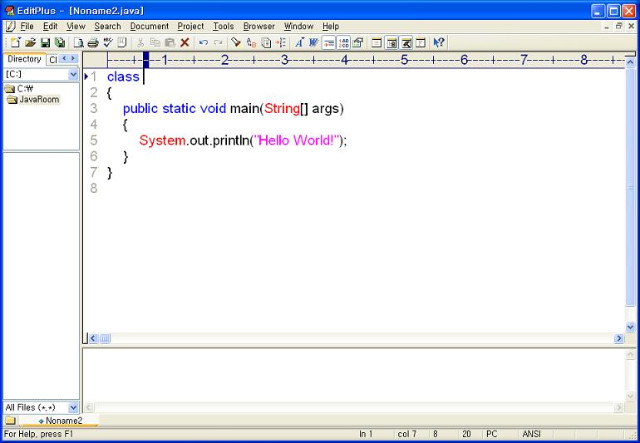Click the editor vertical scrollbar up arrow

point(630,62)
